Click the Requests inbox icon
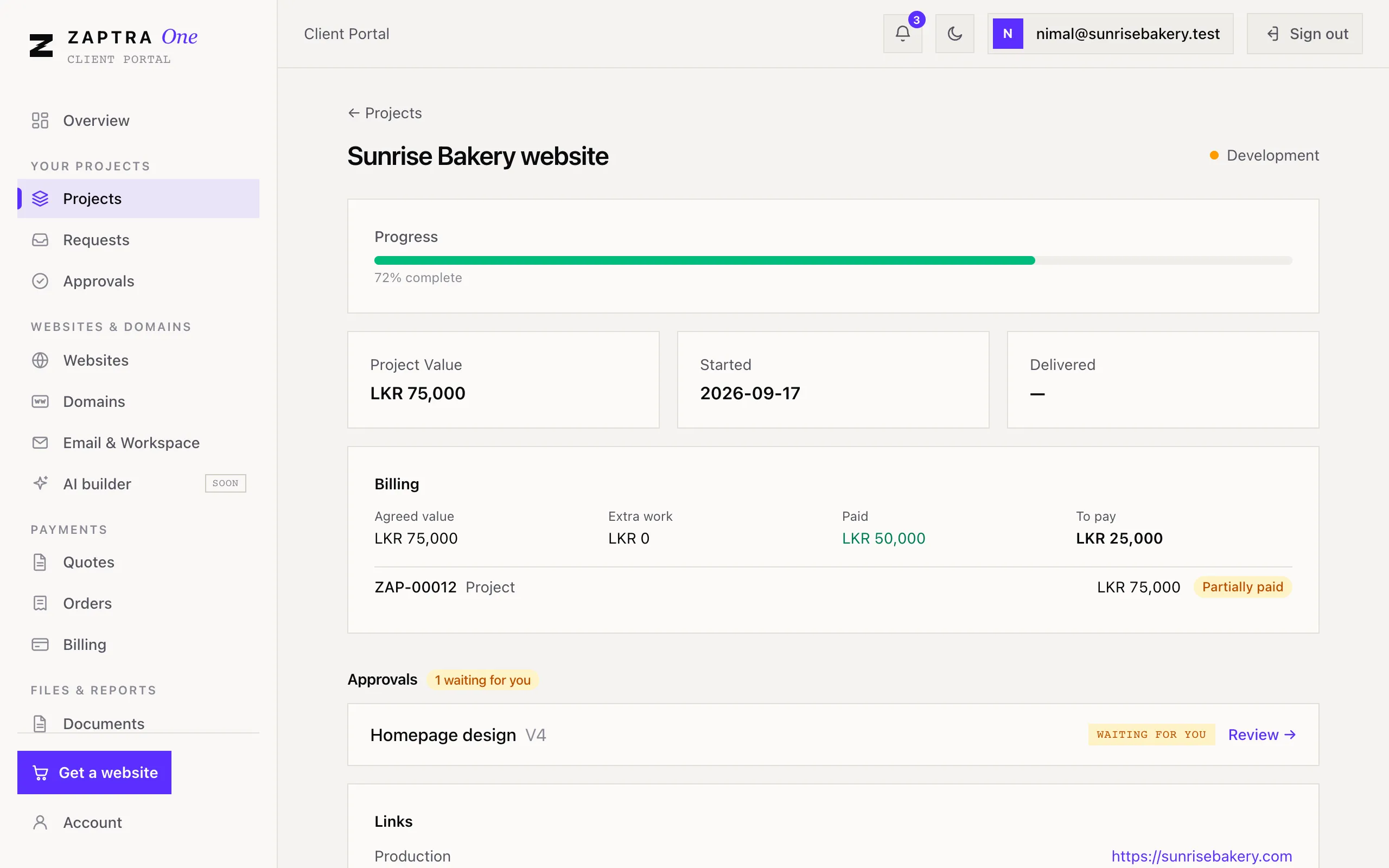Screen dimensions: 1389x868 pos(40,240)
